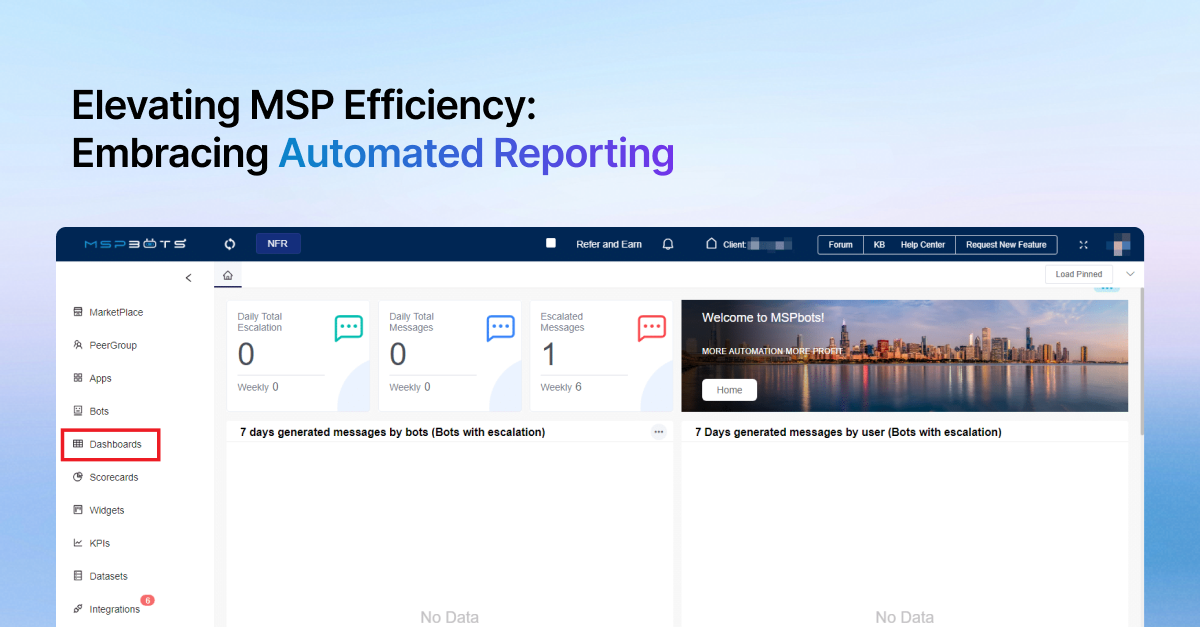Click the Load Pinned button

coord(1079,274)
